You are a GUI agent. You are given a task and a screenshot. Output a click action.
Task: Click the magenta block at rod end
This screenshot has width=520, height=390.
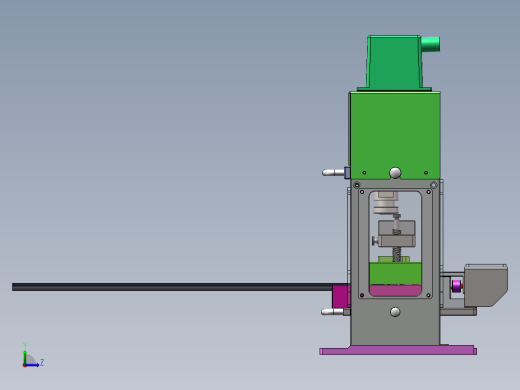341,296
